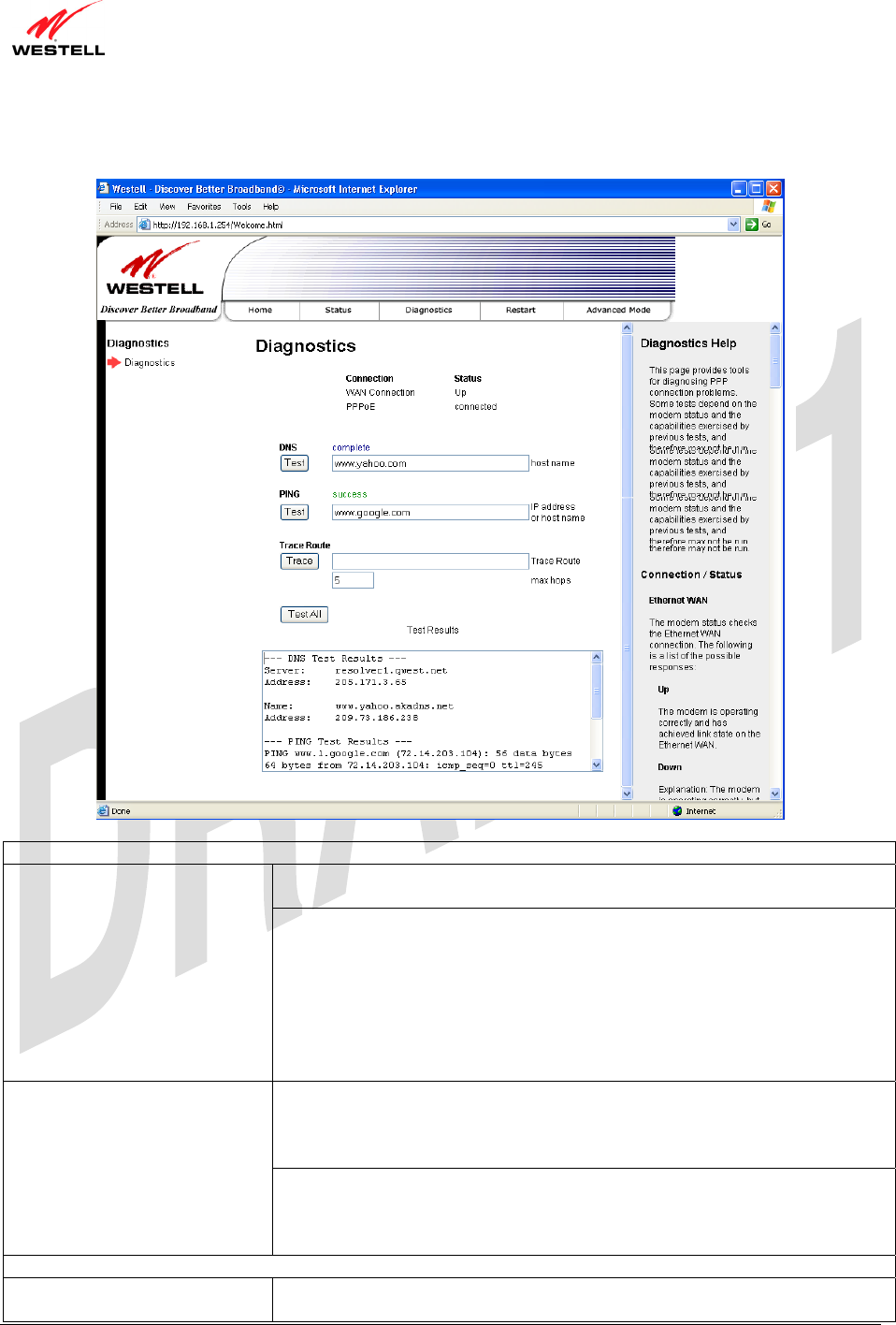Click the Diagnostics link in left sidebar

click(150, 363)
